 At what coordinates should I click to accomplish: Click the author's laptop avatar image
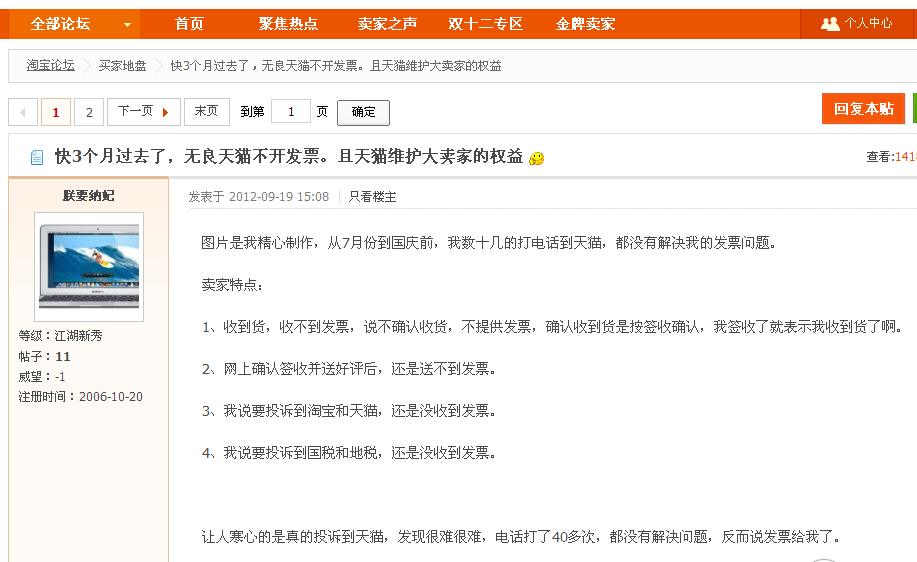(89, 267)
